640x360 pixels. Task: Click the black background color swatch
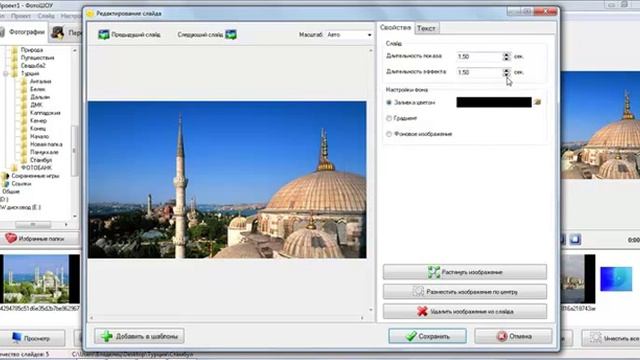494,102
